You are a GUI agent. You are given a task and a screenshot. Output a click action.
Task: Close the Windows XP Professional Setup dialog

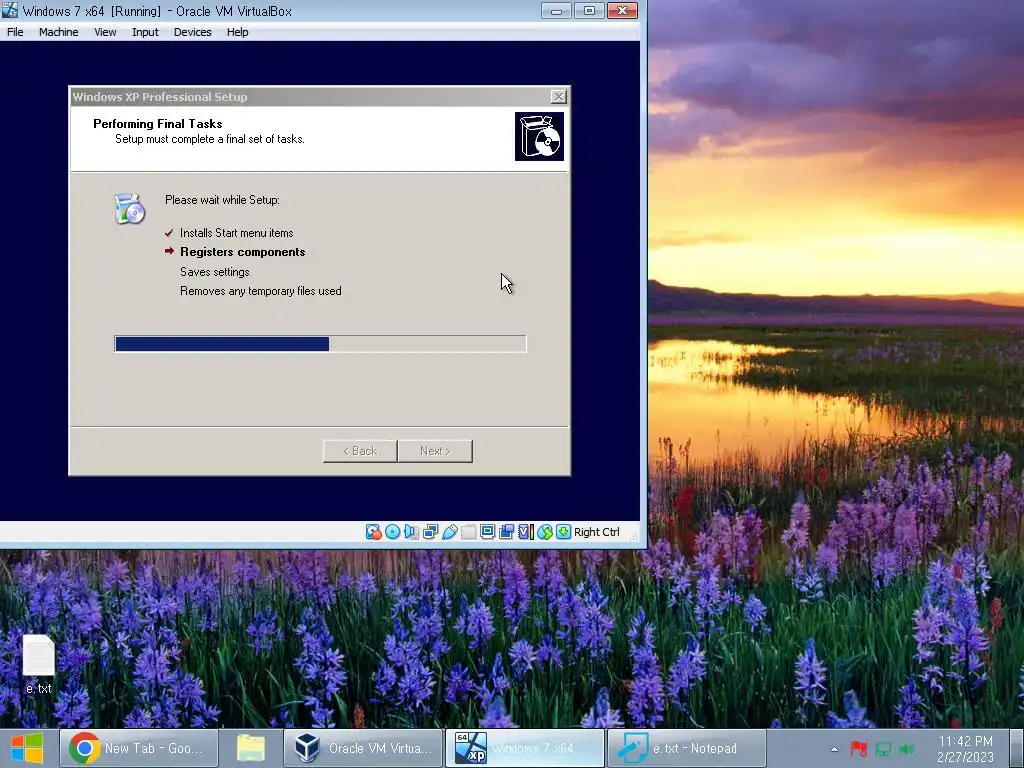click(558, 97)
